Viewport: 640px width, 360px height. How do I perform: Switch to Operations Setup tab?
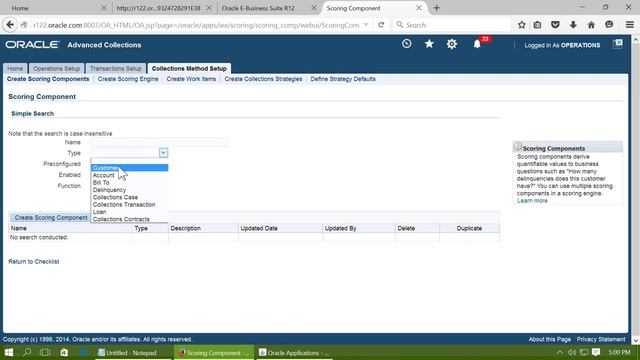point(56,69)
